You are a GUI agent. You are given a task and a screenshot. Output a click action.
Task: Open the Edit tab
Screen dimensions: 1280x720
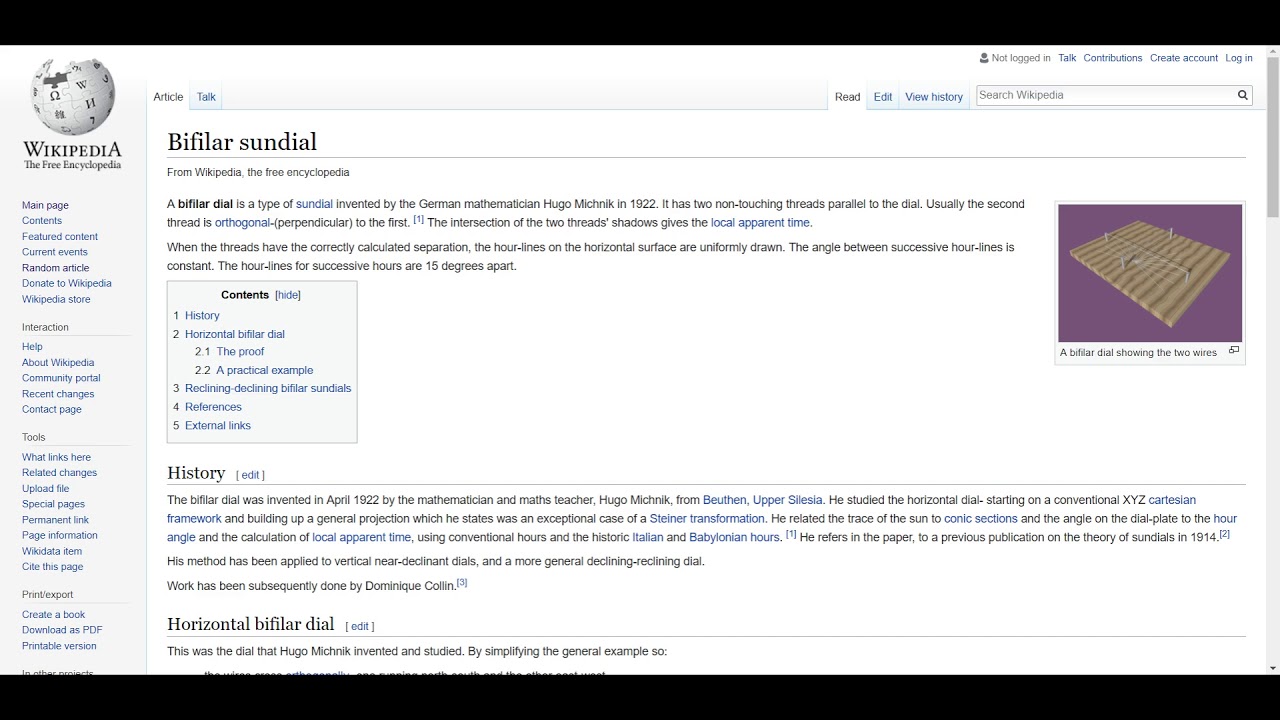(x=883, y=97)
